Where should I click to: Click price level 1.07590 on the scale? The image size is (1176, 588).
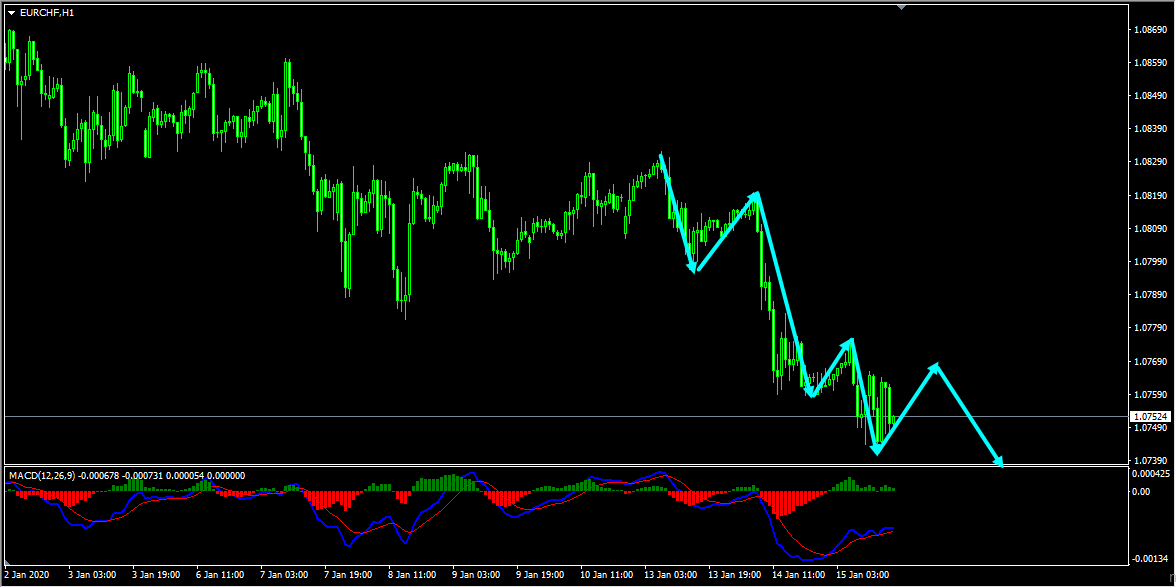pyautogui.click(x=1150, y=394)
